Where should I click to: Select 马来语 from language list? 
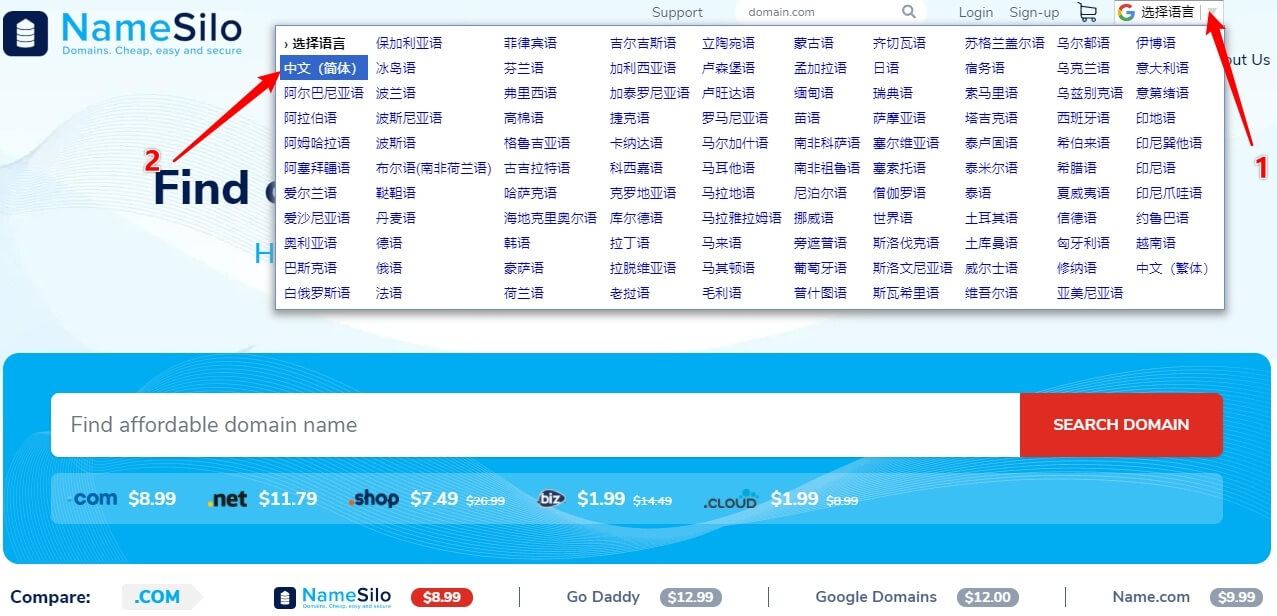(x=722, y=243)
